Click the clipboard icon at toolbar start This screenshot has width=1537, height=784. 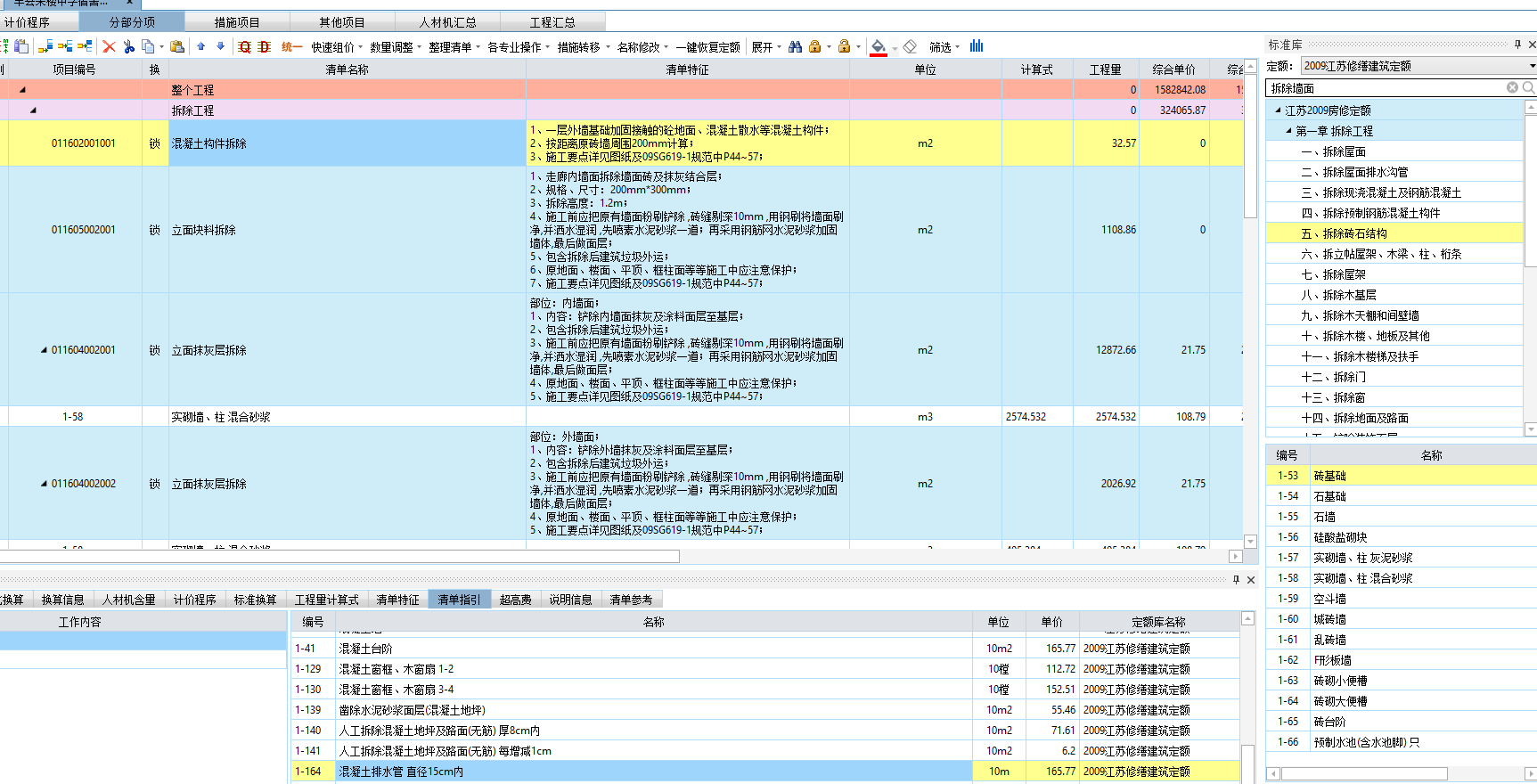pyautogui.click(x=21, y=46)
